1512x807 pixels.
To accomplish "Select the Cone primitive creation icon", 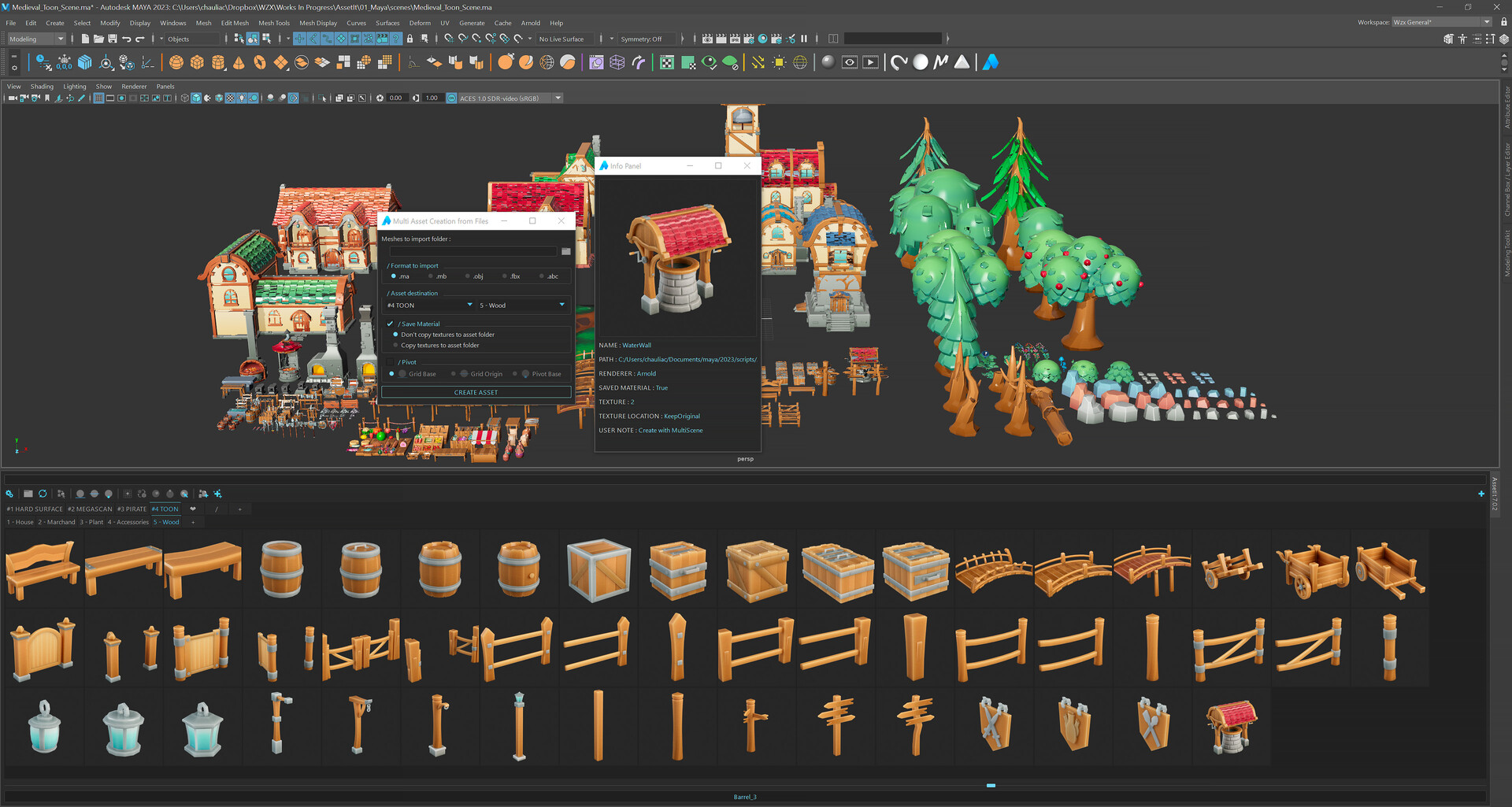I will (239, 62).
